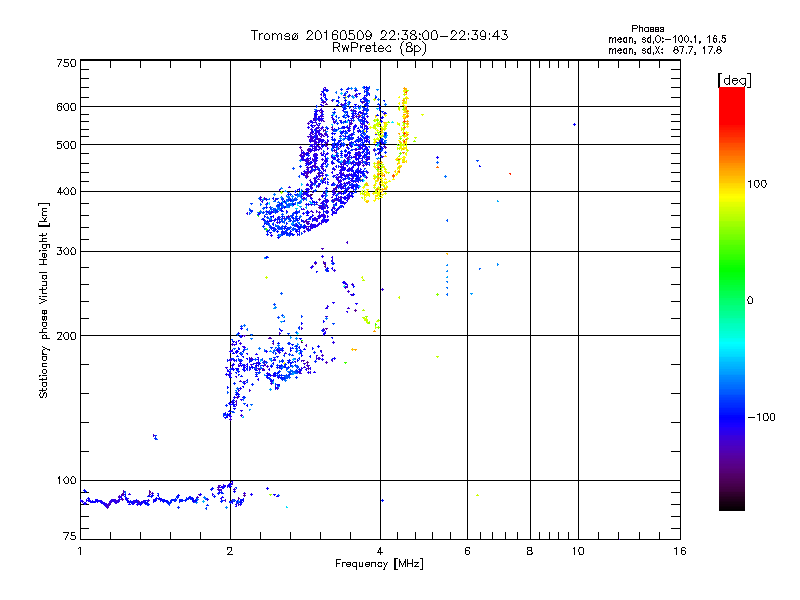Viewport: 800px width, 600px height.
Task: Click y-axis tick label '300'
Action: click(66, 251)
